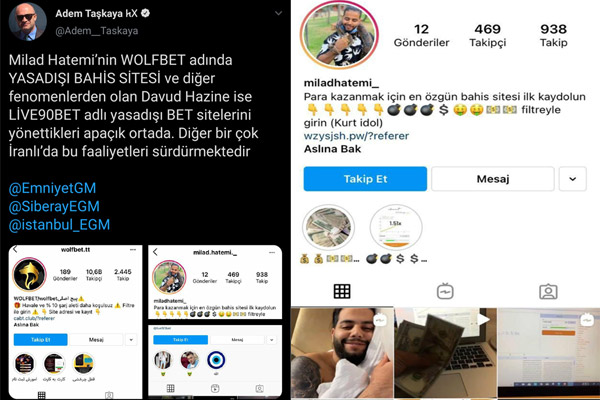Switch to the IGTV tab icon

point(445,291)
